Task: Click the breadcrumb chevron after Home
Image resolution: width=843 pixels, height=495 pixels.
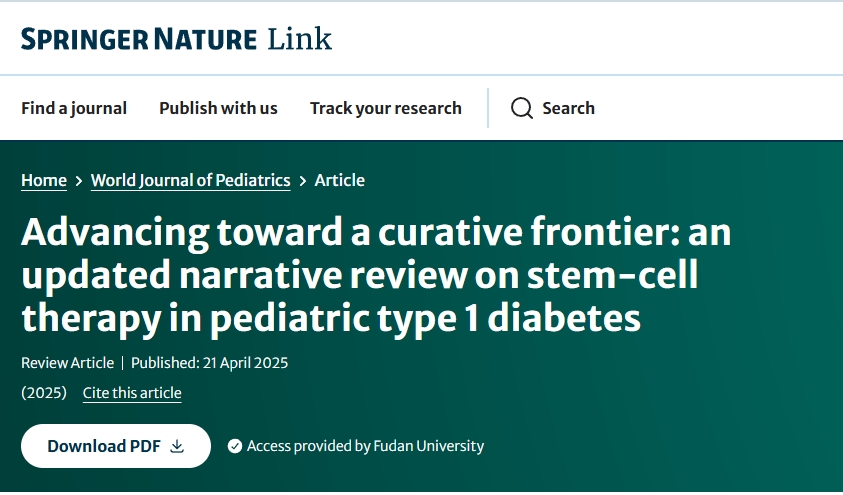Action: point(79,181)
